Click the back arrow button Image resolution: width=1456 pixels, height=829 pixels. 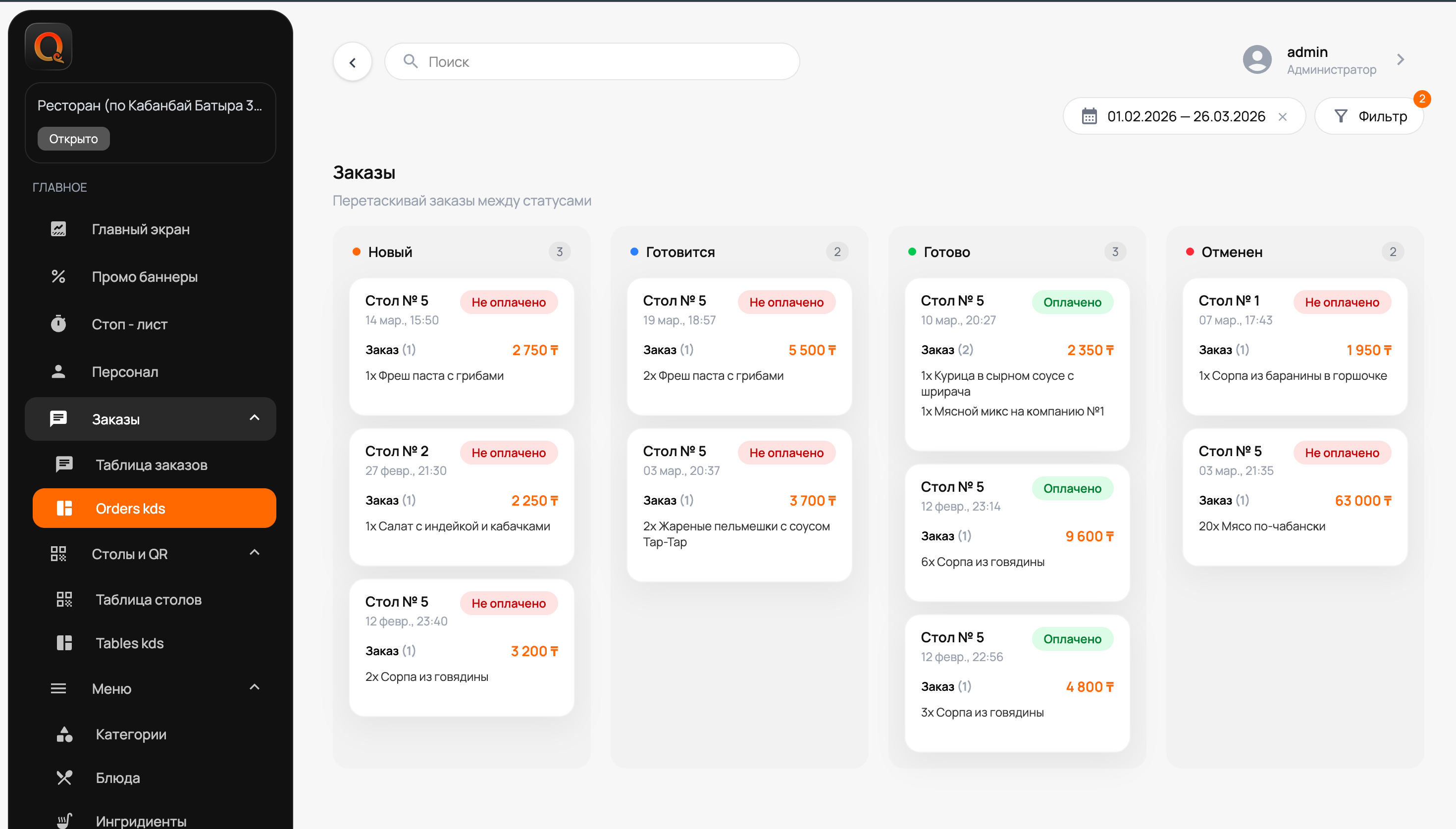tap(352, 62)
